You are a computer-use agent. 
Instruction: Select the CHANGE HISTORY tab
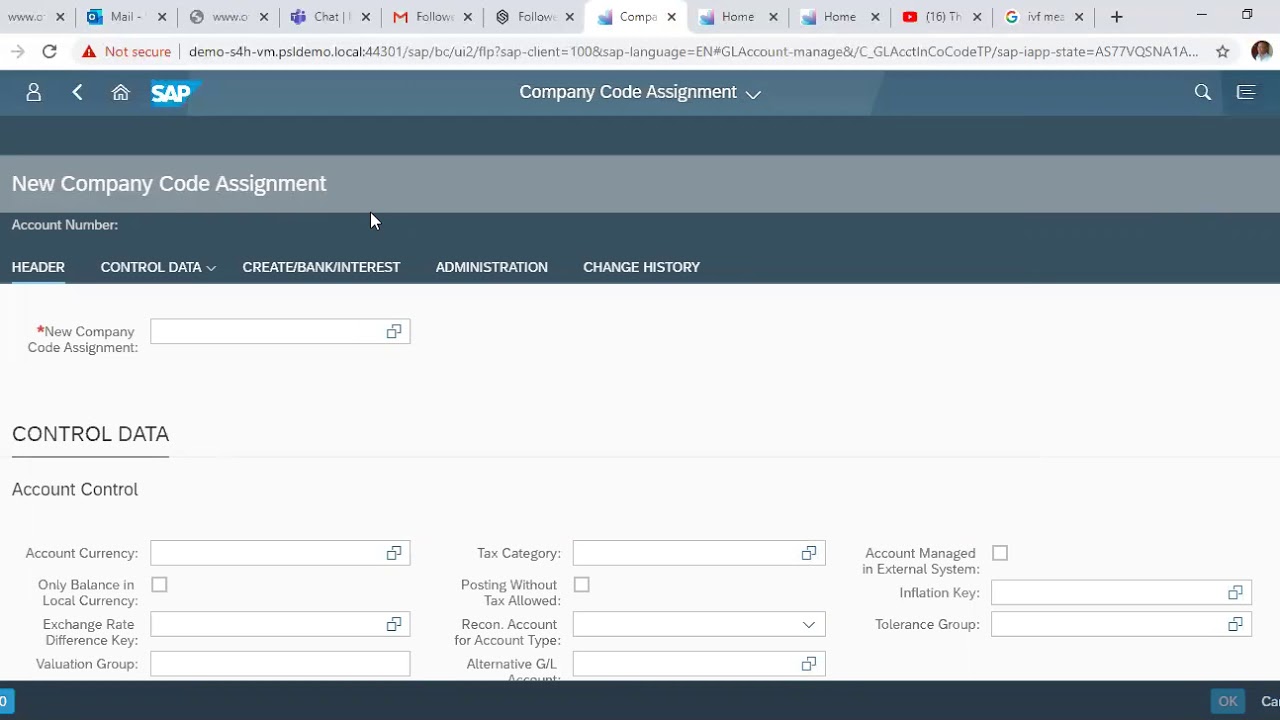(641, 267)
